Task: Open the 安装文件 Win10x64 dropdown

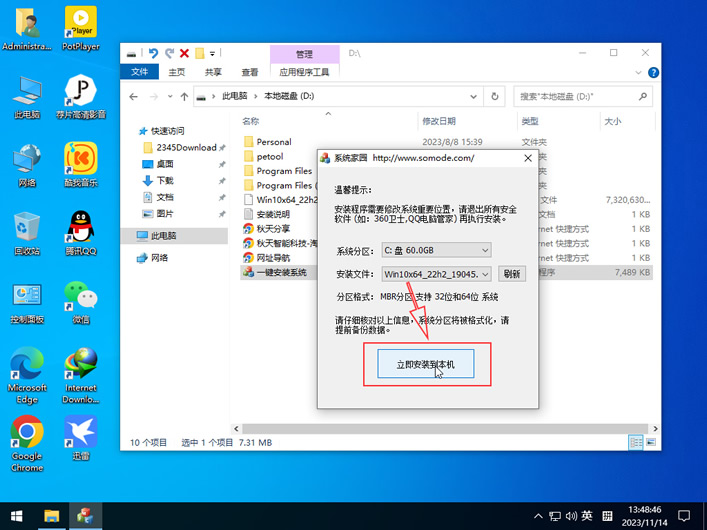Action: click(436, 274)
